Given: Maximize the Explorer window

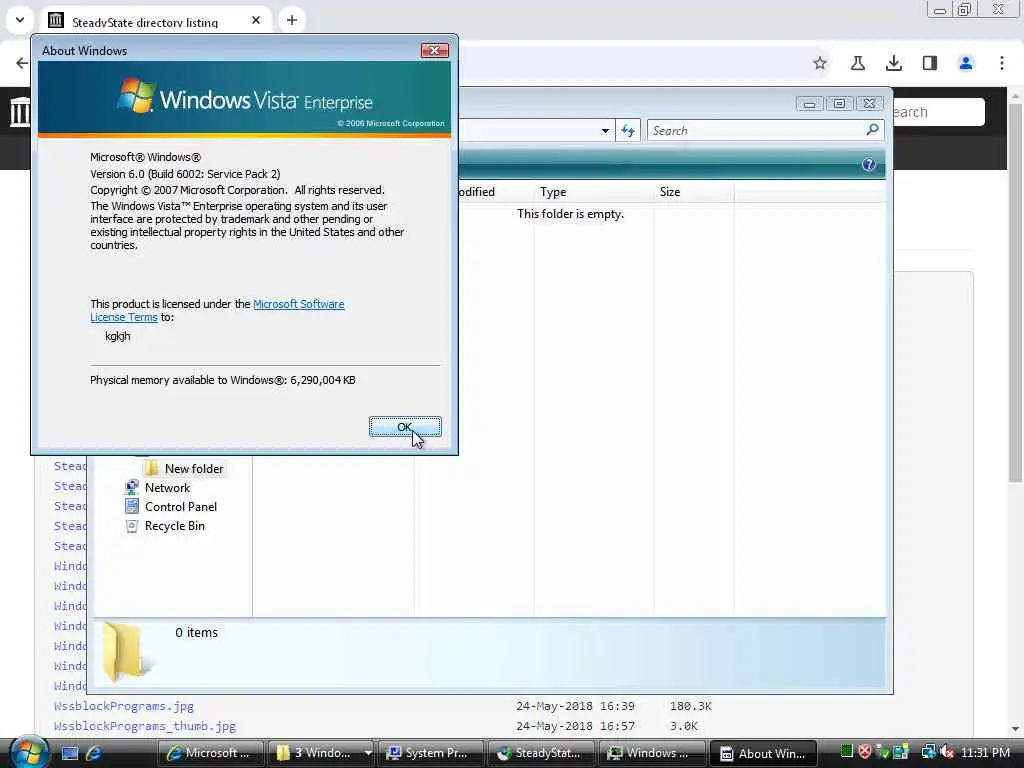Looking at the screenshot, I should 839,104.
